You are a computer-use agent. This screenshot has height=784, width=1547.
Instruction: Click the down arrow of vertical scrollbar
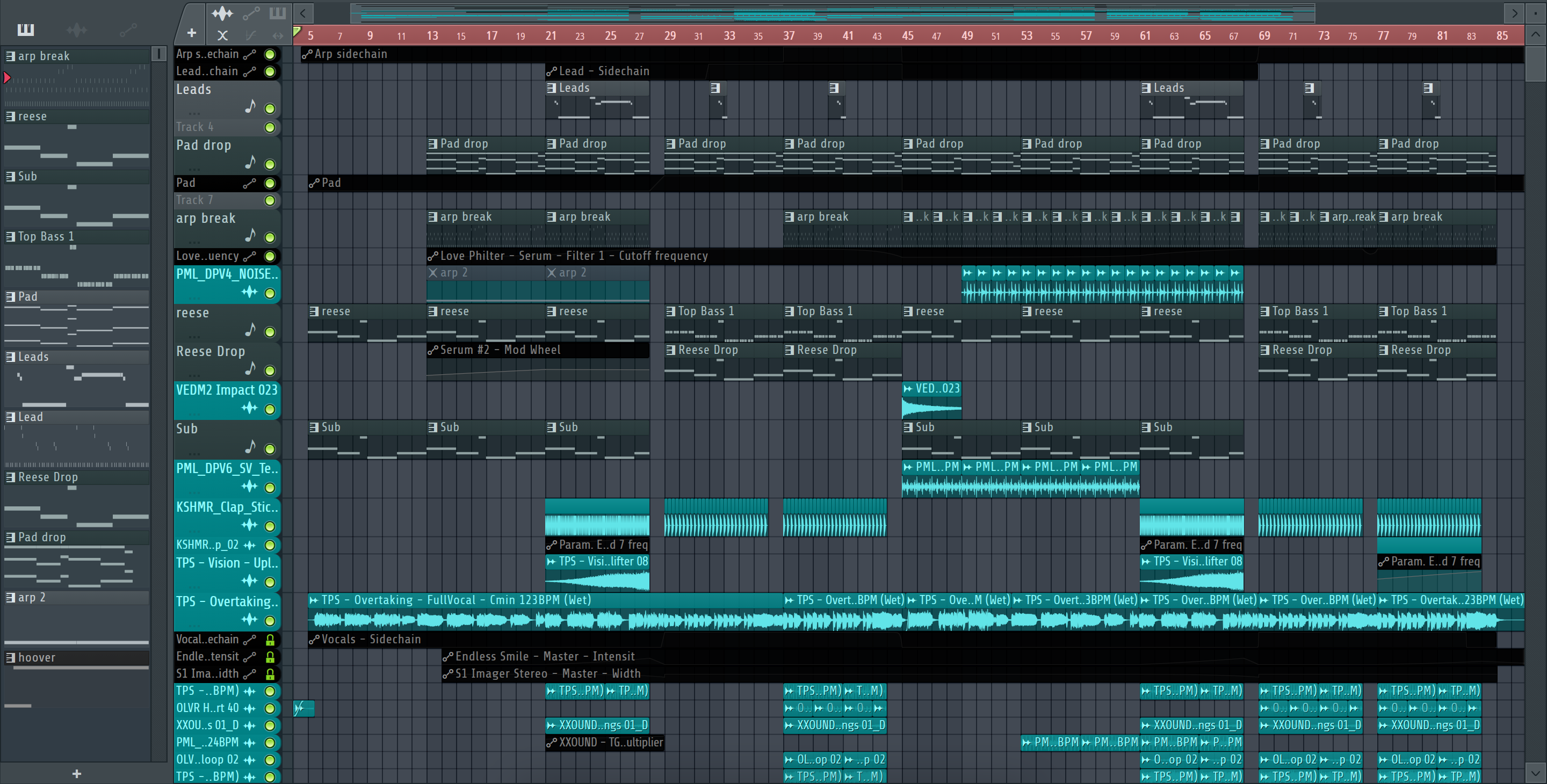pos(1535,773)
